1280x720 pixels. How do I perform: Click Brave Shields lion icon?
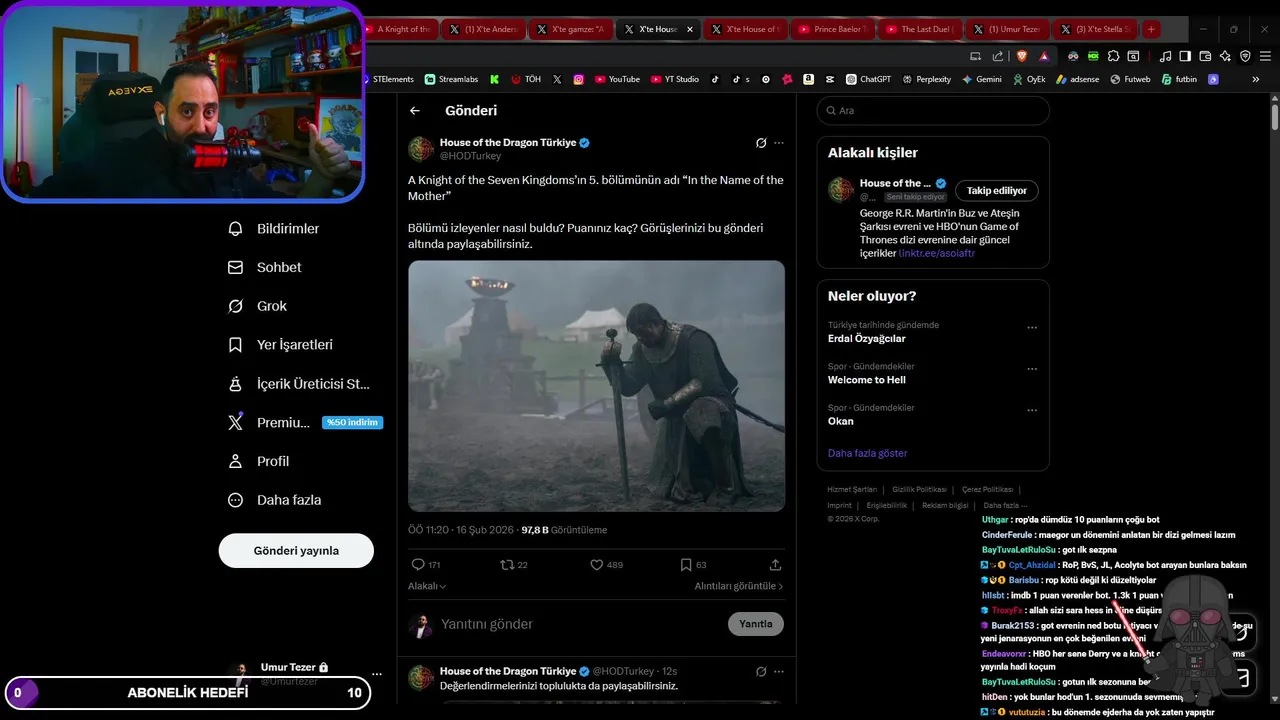1023,56
